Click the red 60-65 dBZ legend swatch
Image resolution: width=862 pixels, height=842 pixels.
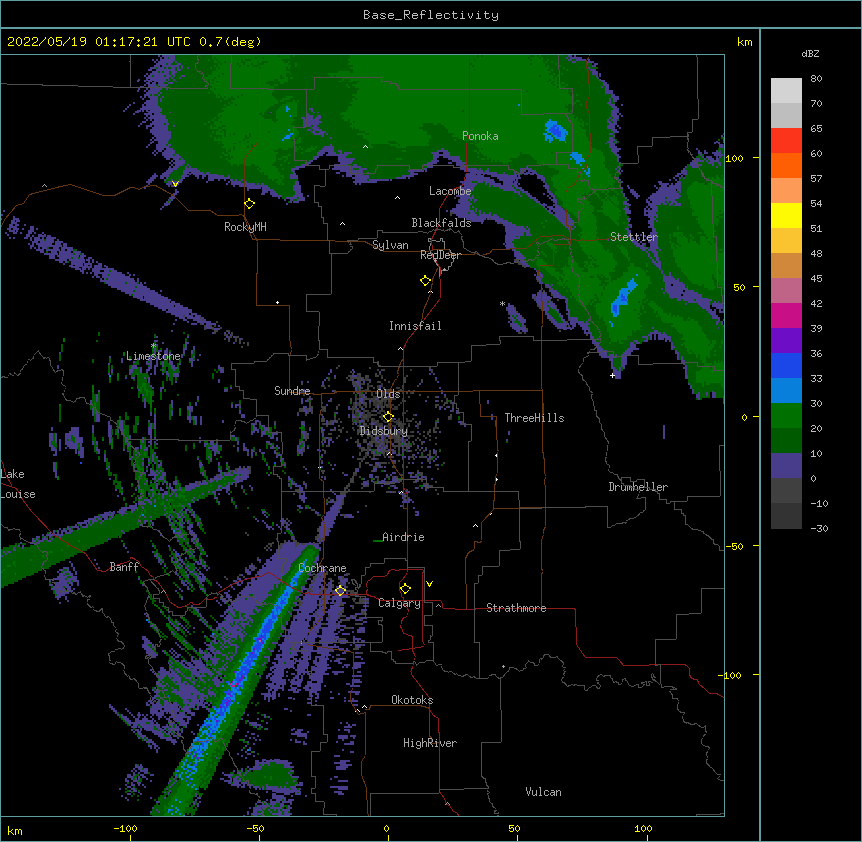(786, 141)
